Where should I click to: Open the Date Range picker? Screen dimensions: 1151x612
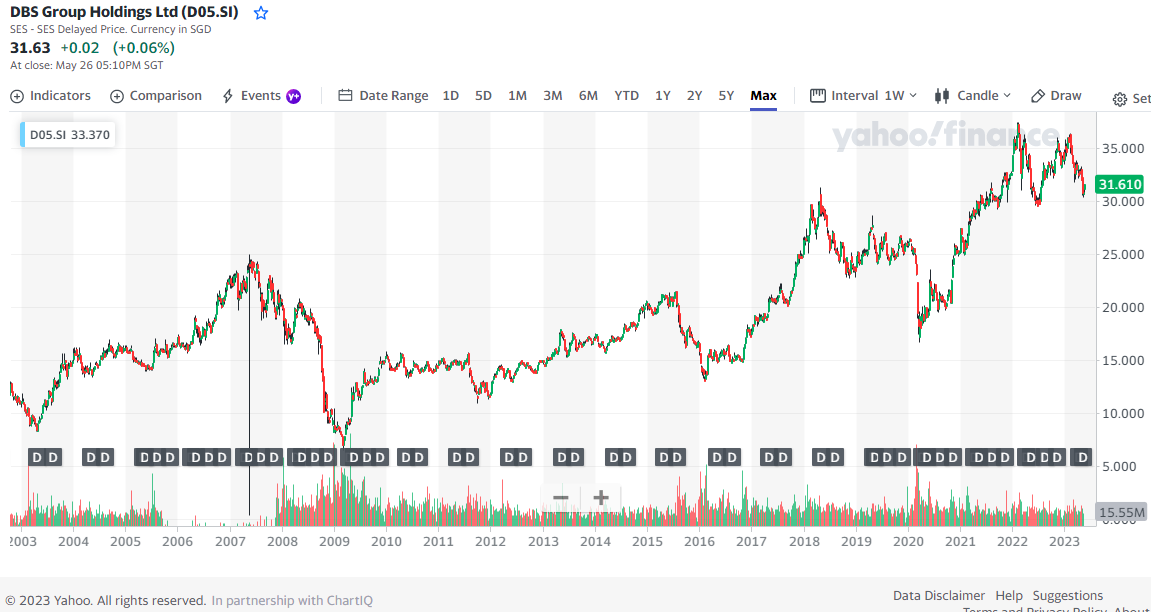point(383,95)
